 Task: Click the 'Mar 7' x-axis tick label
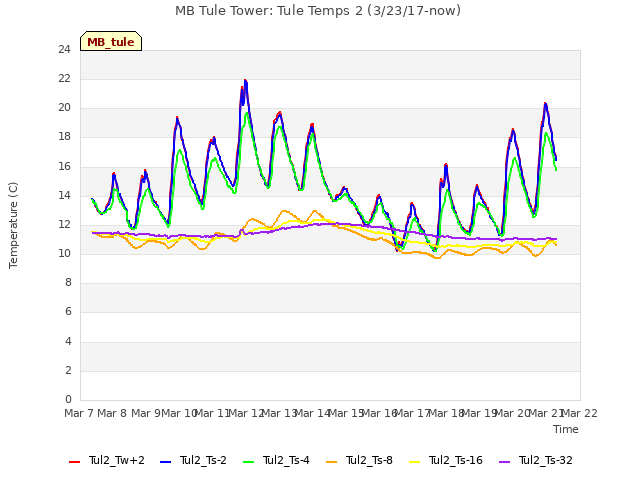pyautogui.click(x=79, y=413)
